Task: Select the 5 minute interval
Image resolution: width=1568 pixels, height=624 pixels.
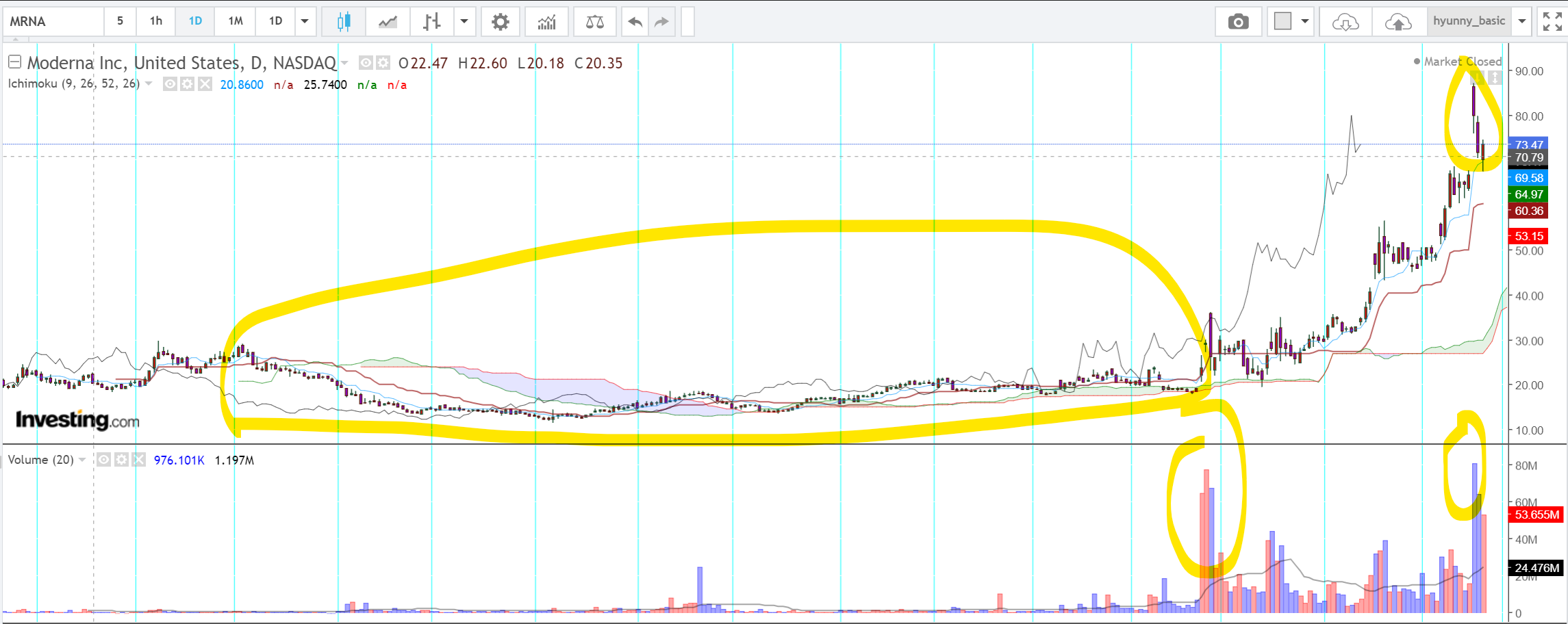Action: pos(120,21)
